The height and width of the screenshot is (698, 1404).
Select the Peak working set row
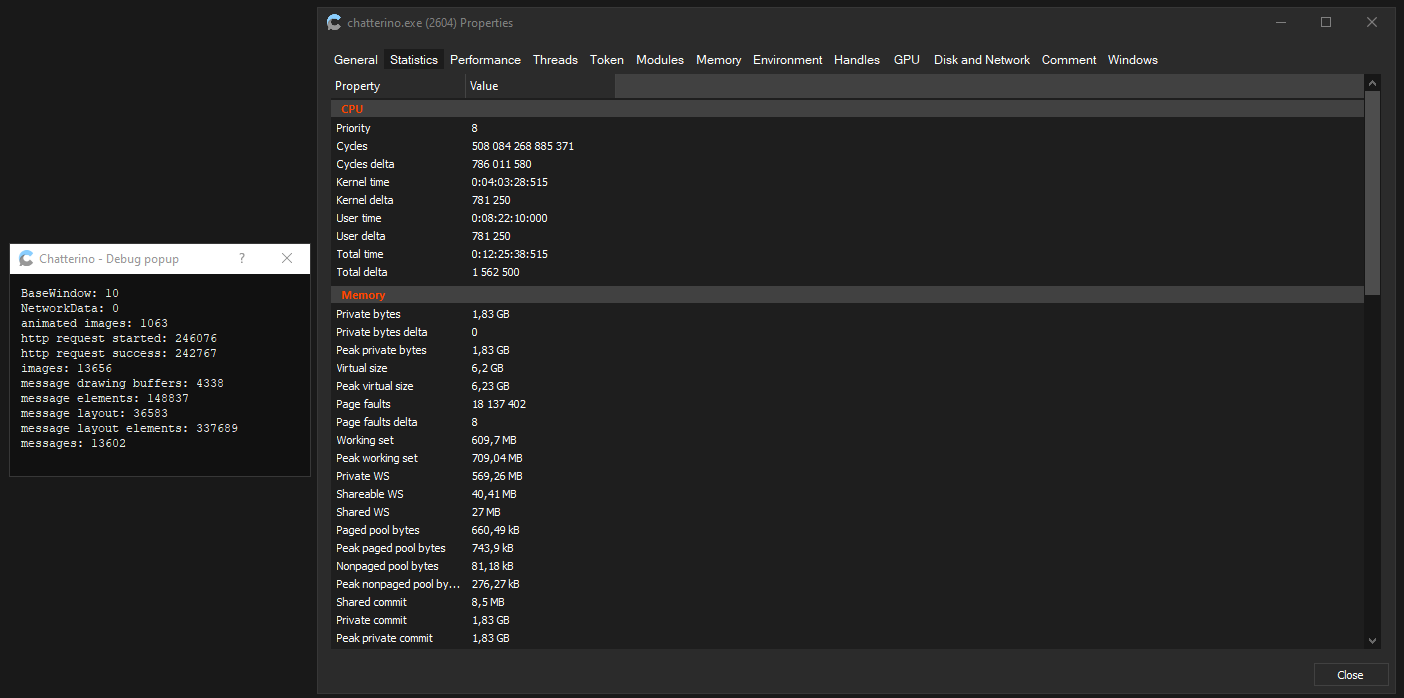point(847,458)
